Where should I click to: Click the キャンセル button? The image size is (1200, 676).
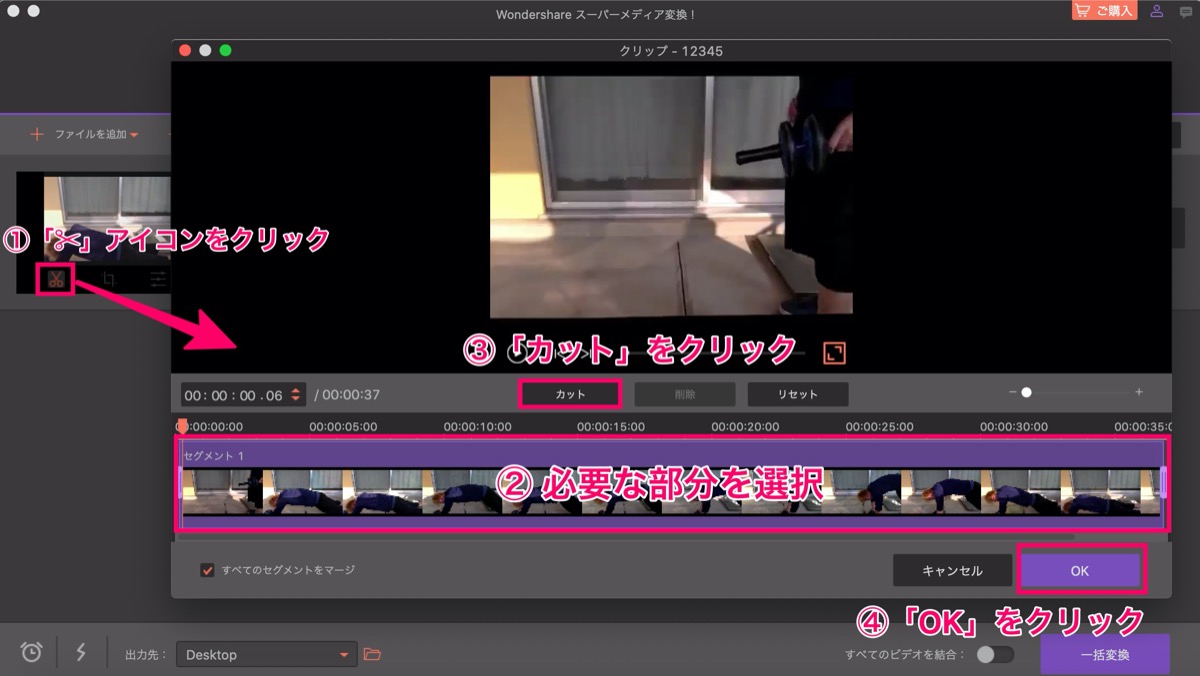click(x=952, y=571)
